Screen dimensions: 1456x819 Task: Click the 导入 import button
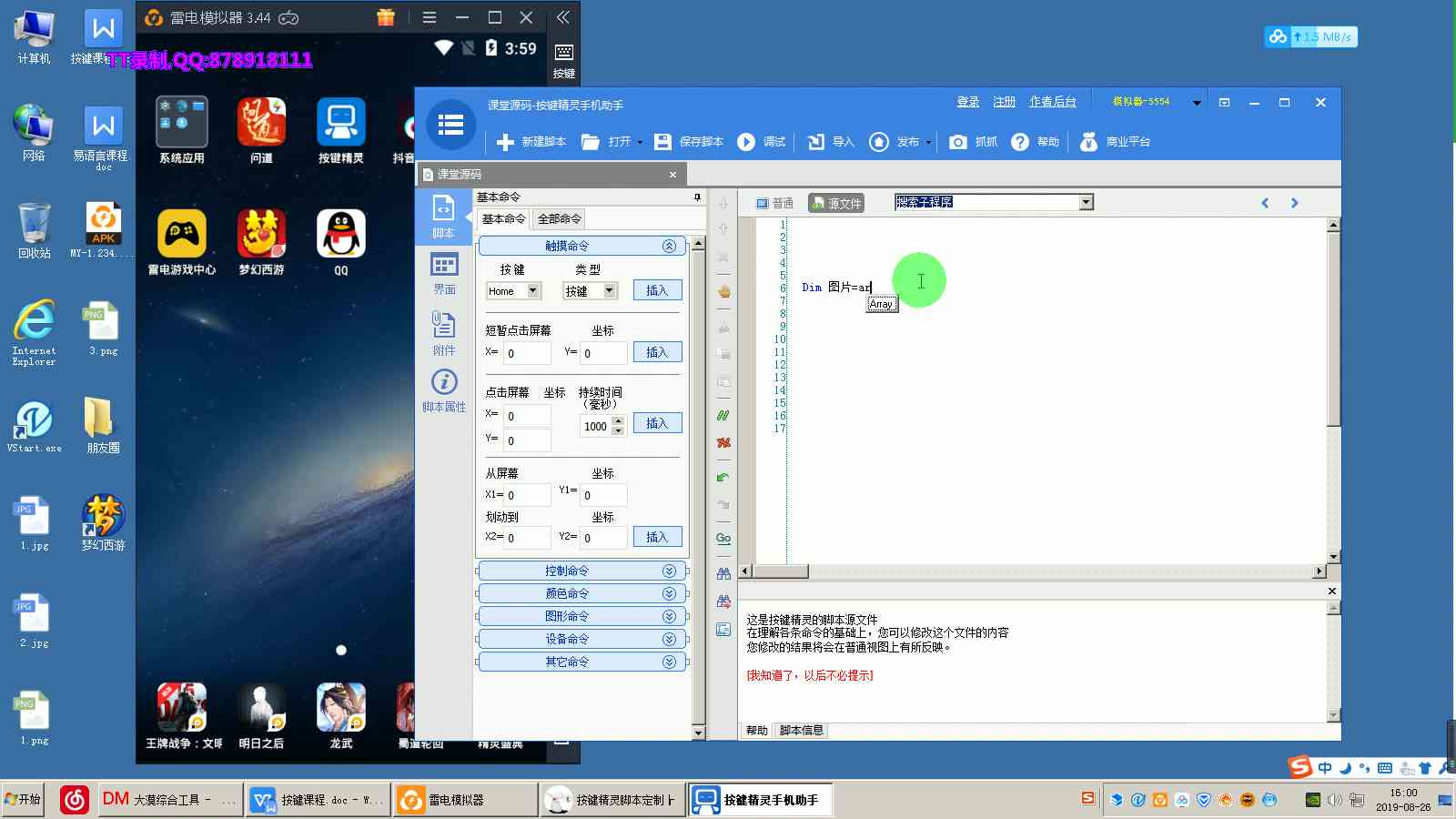click(831, 142)
